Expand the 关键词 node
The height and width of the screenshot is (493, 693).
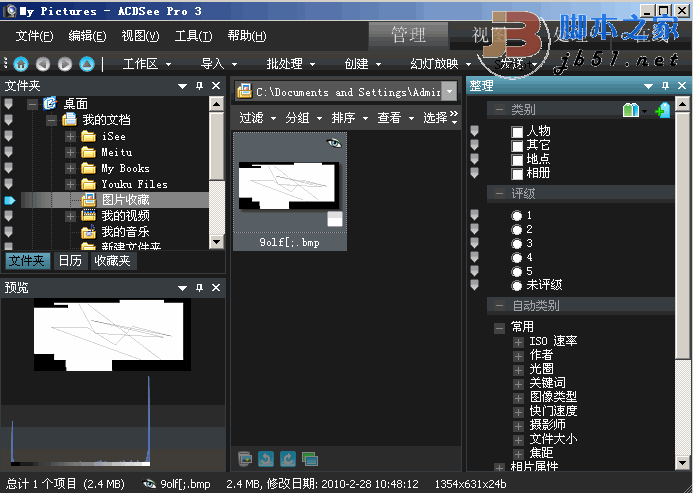pyautogui.click(x=518, y=384)
